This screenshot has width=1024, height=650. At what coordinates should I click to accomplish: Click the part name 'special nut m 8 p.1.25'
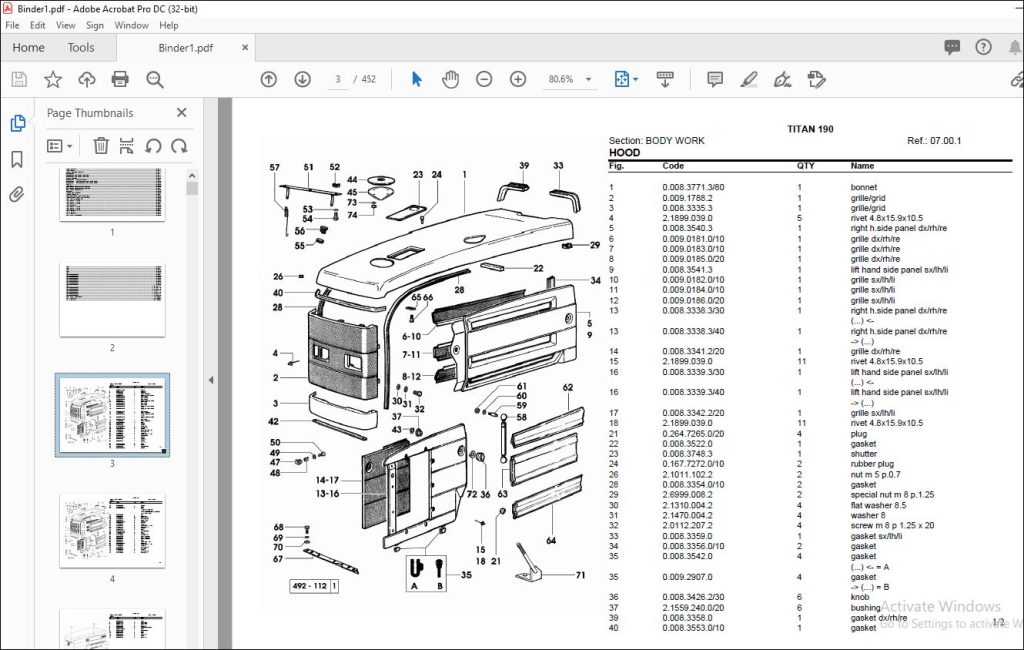click(892, 495)
